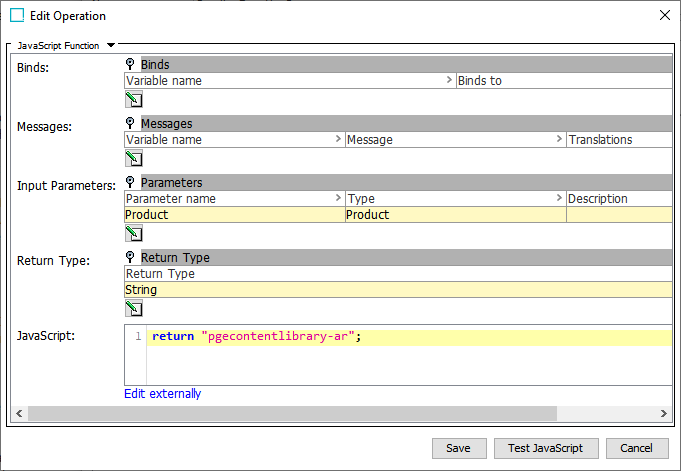Run Test JavaScript button
Image resolution: width=681 pixels, height=471 pixels.
545,448
